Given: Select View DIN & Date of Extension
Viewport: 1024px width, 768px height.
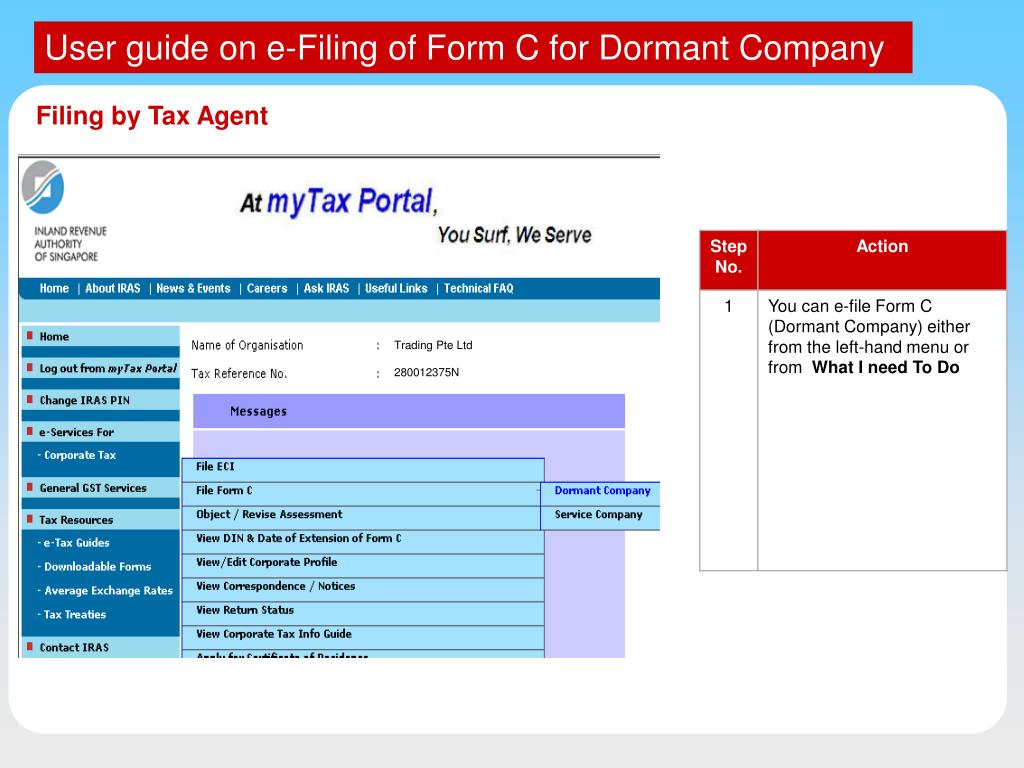Looking at the screenshot, I should [363, 542].
